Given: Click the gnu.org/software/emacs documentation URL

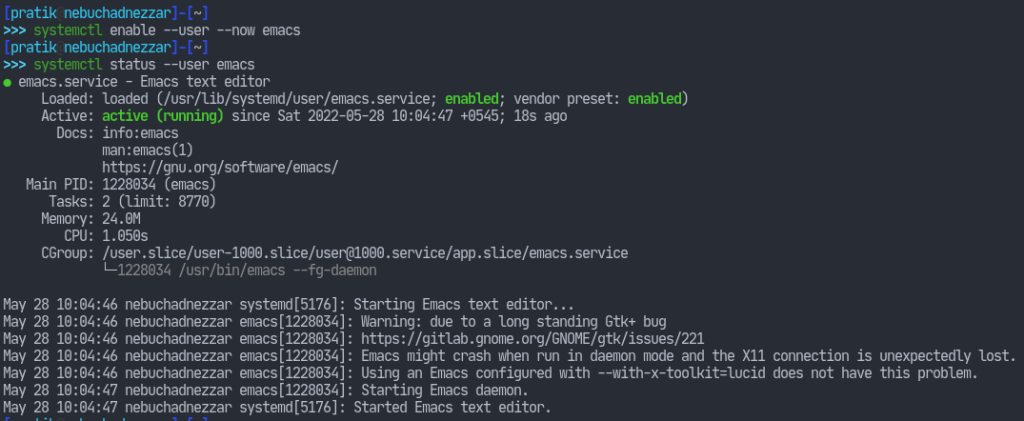Looking at the screenshot, I should (220, 168).
